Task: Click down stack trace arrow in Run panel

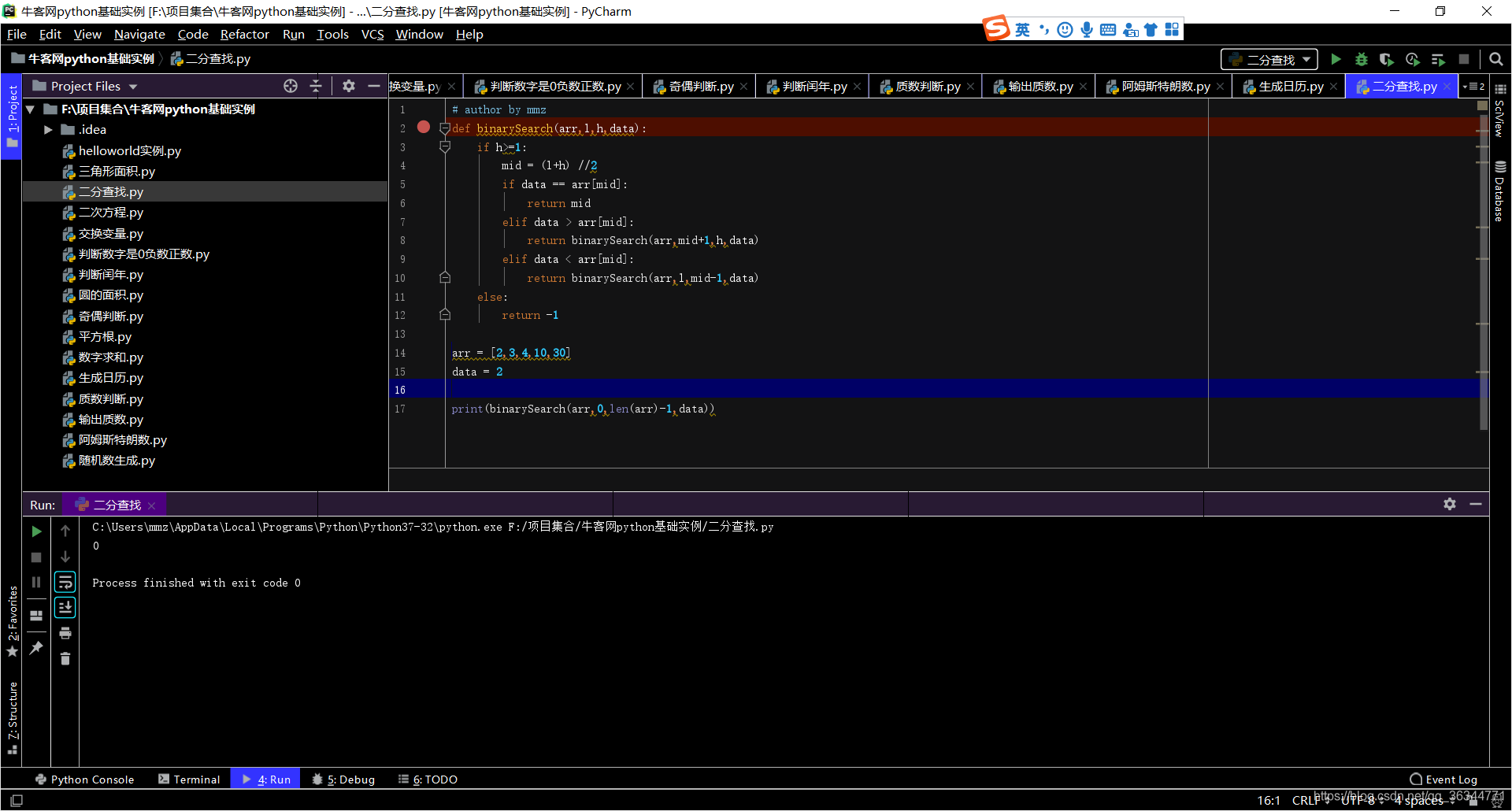Action: tap(65, 557)
